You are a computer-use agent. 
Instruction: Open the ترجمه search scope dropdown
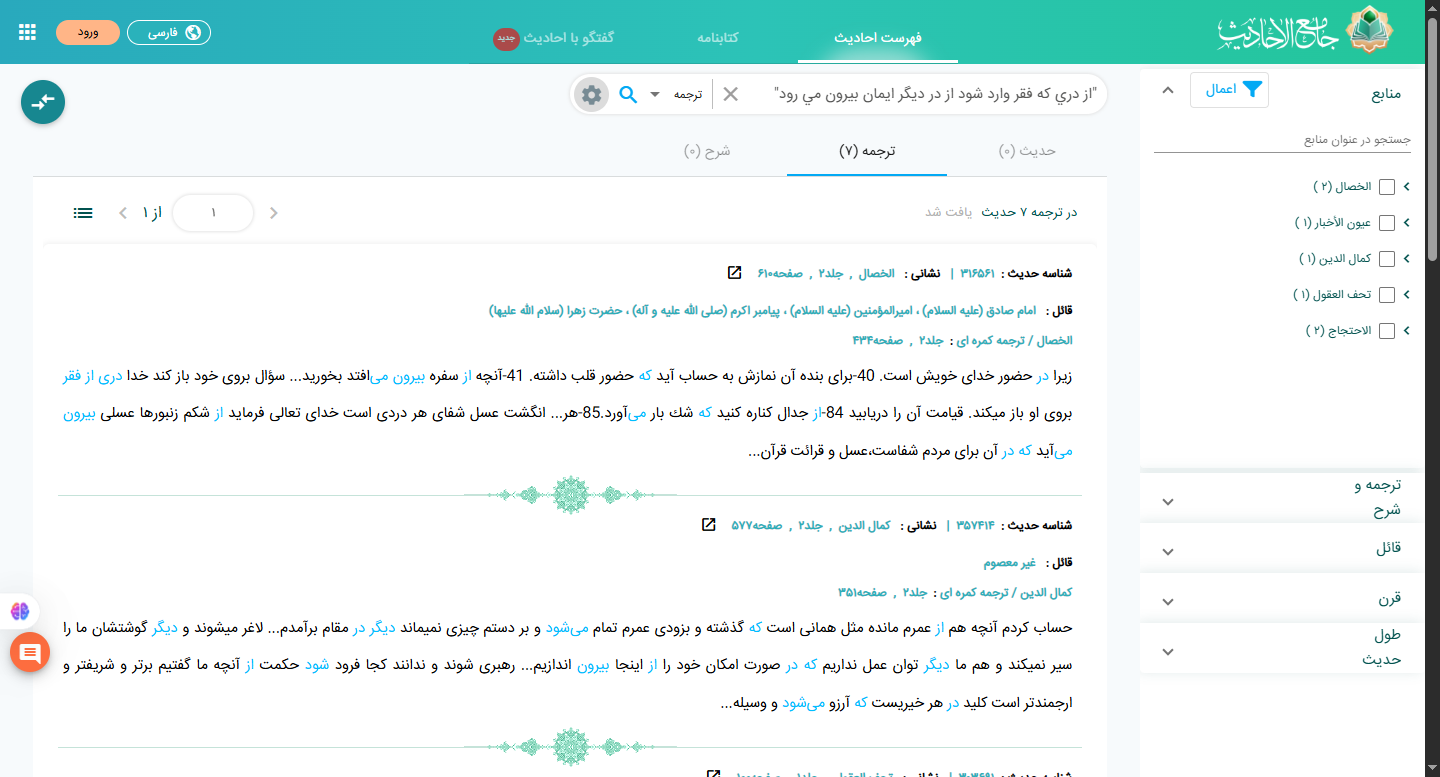[x=667, y=95]
